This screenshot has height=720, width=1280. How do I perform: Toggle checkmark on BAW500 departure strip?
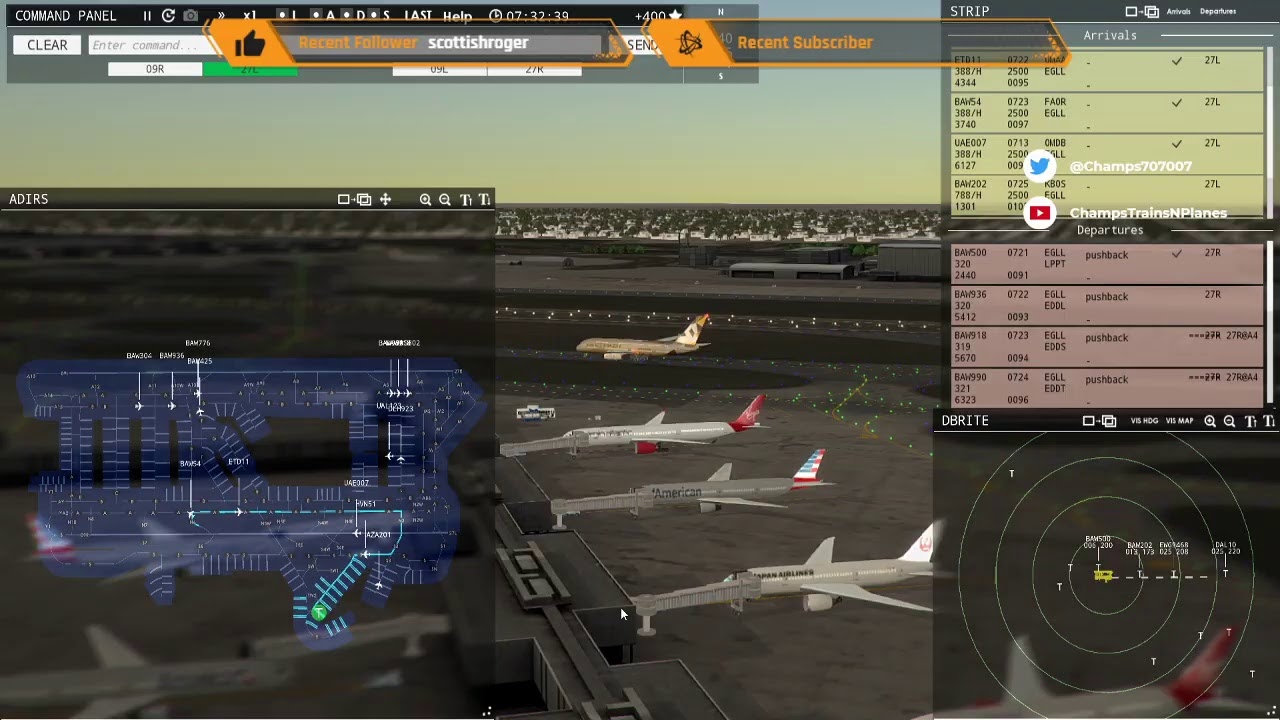(x=1177, y=253)
